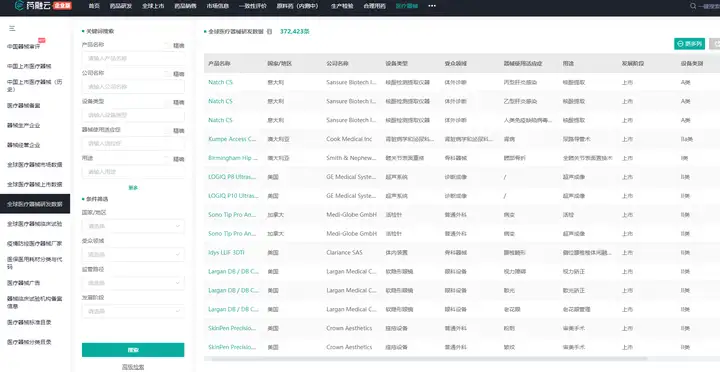
Task: Expand more keyword fields via 更多
Action: [133, 187]
